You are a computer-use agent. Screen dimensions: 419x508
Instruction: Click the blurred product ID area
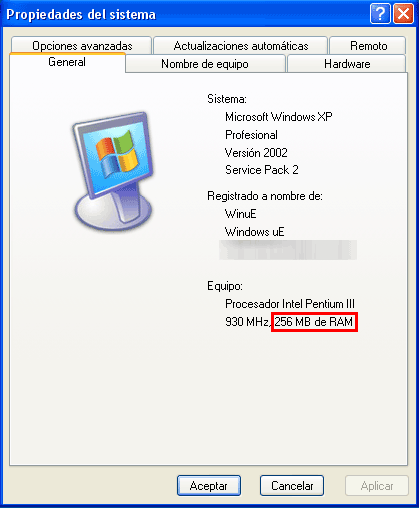point(288,250)
